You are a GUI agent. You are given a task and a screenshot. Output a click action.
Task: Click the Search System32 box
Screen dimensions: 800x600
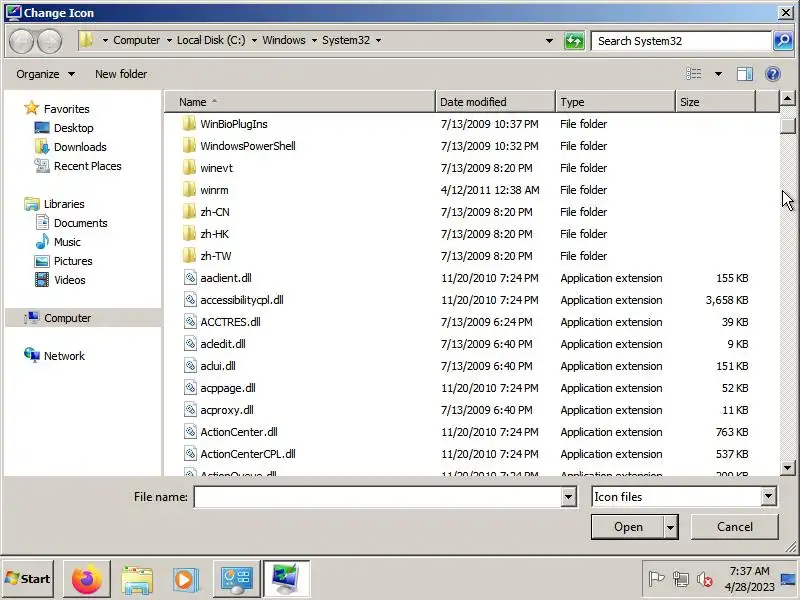pyautogui.click(x=681, y=41)
